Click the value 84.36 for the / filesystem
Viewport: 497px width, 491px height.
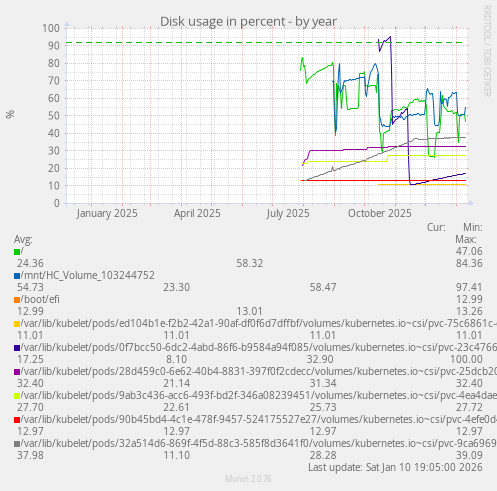coord(469,263)
